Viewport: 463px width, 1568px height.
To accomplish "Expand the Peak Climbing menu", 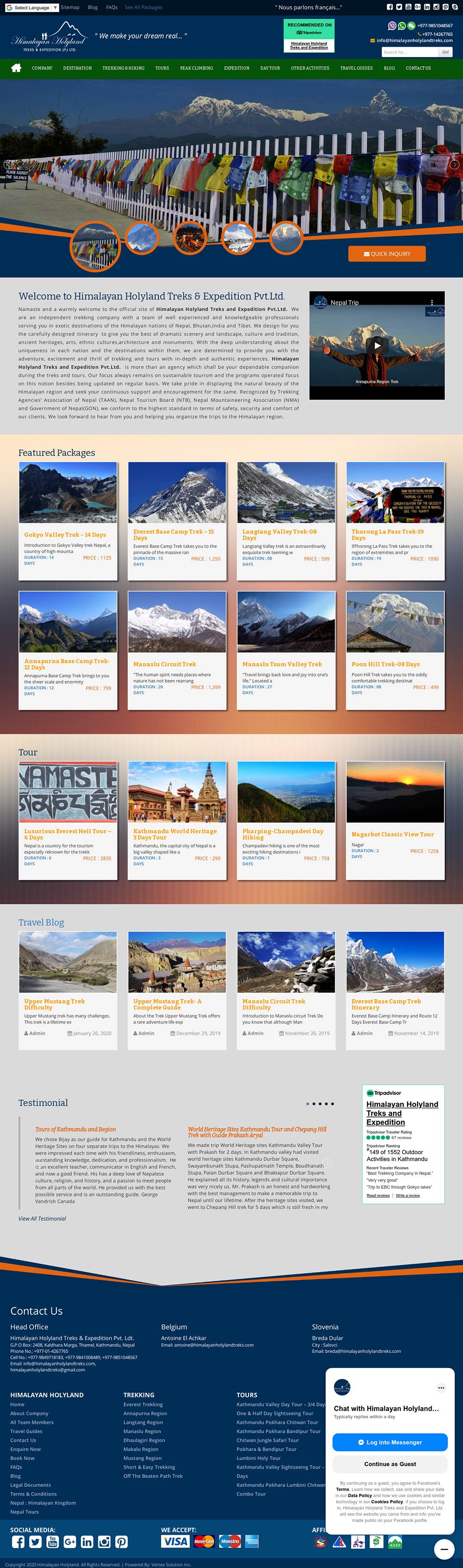I will click(196, 68).
